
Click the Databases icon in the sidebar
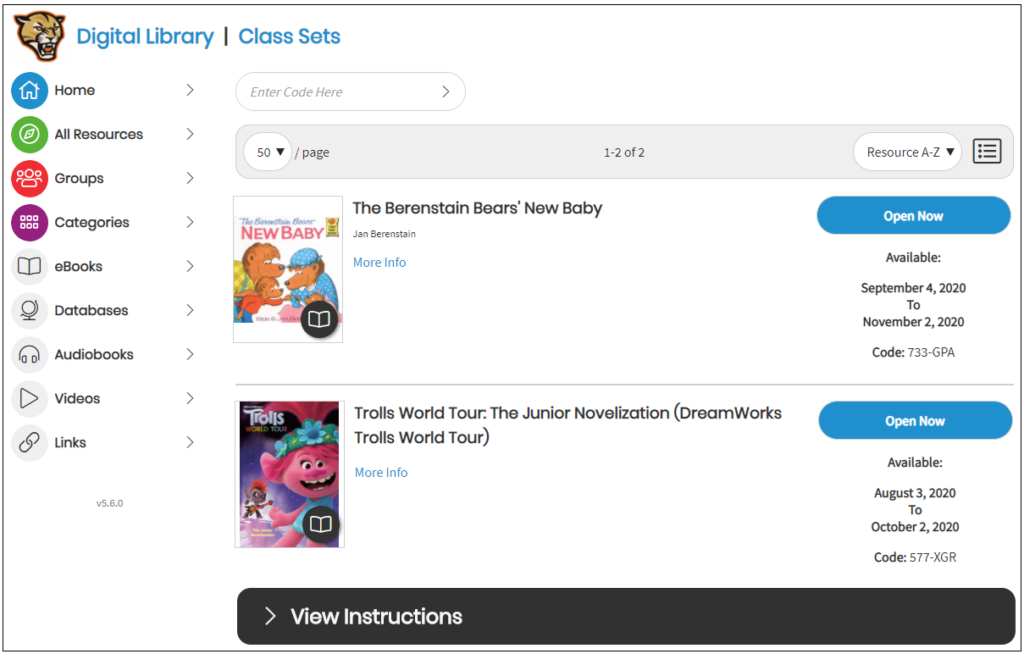coord(29,310)
